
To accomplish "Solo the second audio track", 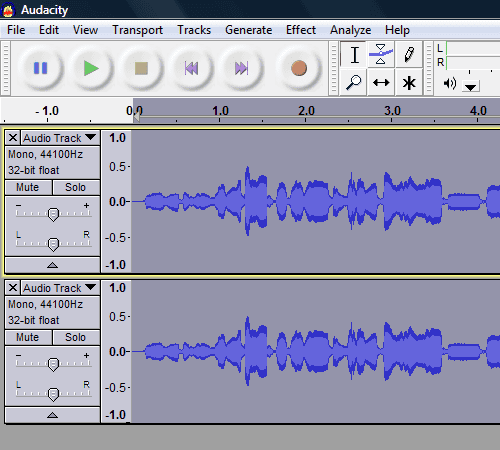I will click(76, 337).
